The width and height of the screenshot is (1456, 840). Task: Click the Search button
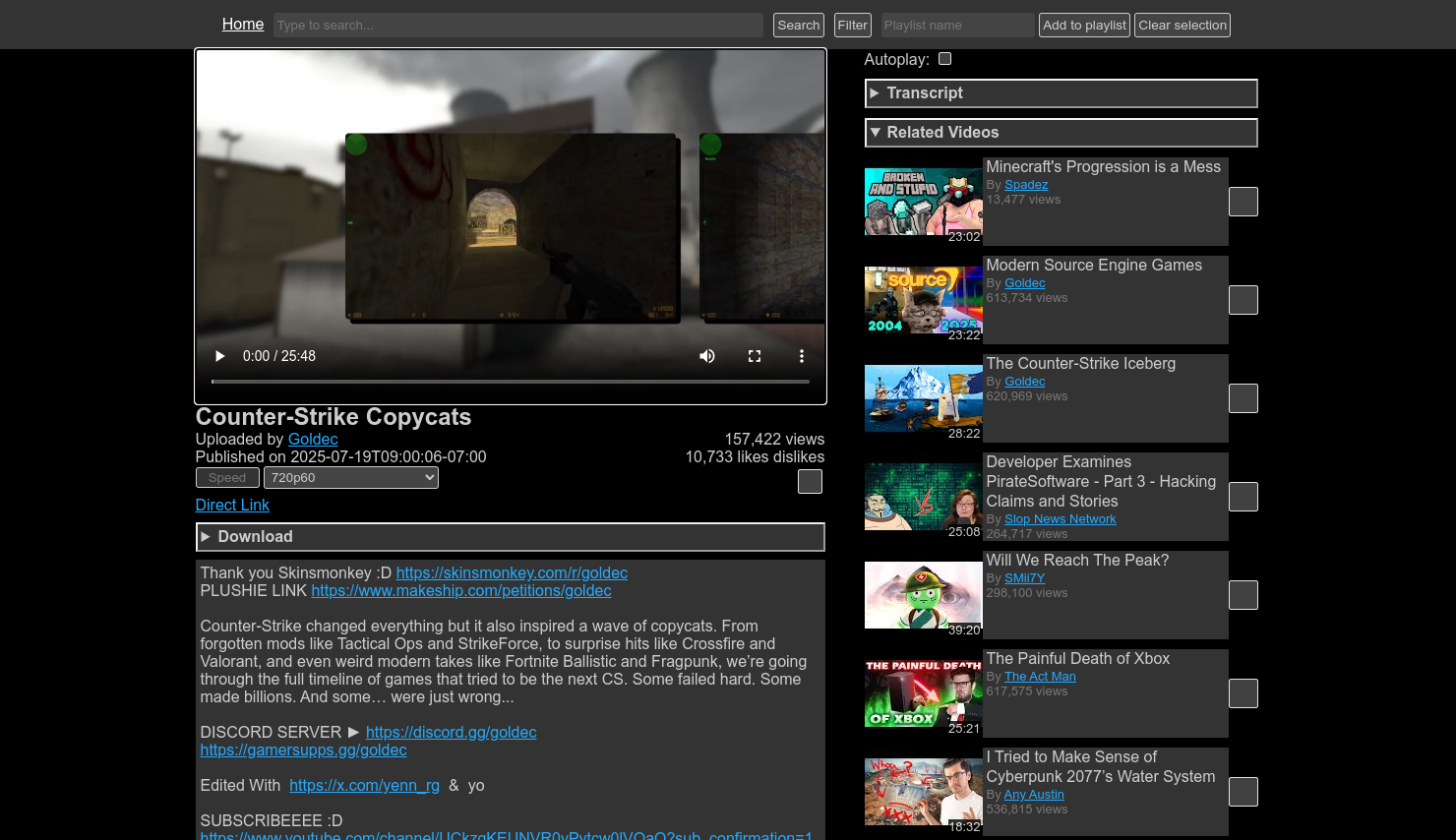click(x=799, y=26)
